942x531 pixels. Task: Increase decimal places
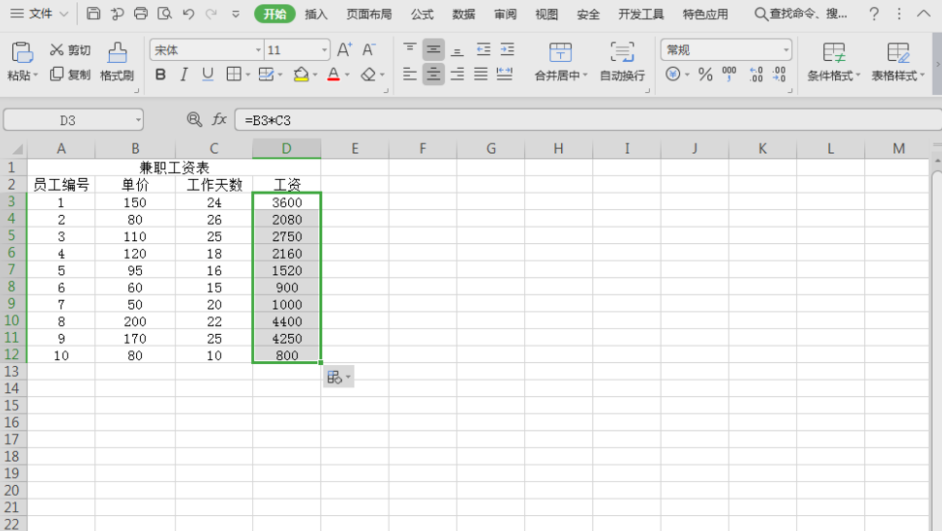pyautogui.click(x=756, y=74)
